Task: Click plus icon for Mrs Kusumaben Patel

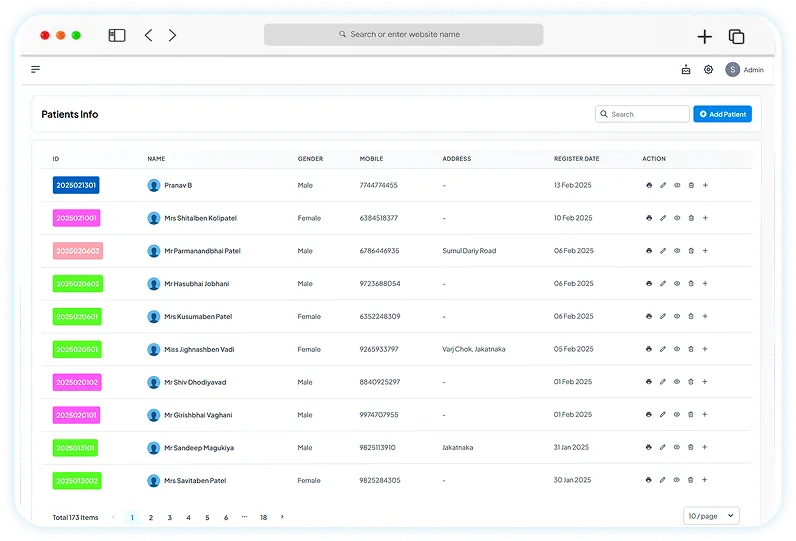Action: coord(705,316)
